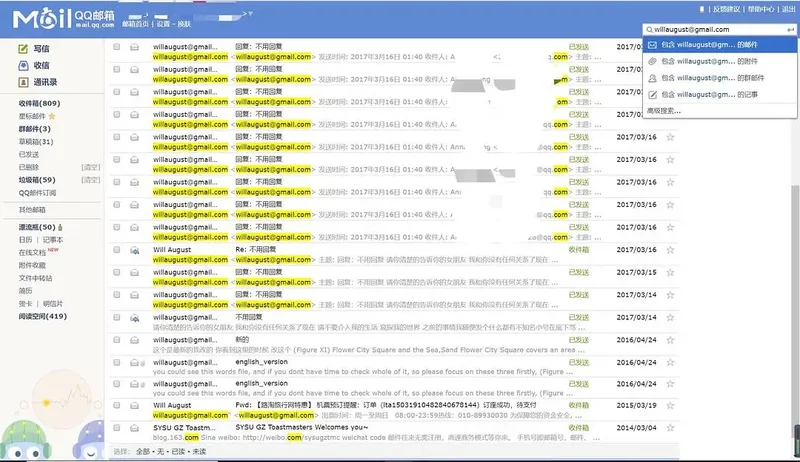Screen dimensions: 800x462
Task: Choose "包含 willaugust@gm... 的群邮件" suggestion
Action: (x=719, y=78)
